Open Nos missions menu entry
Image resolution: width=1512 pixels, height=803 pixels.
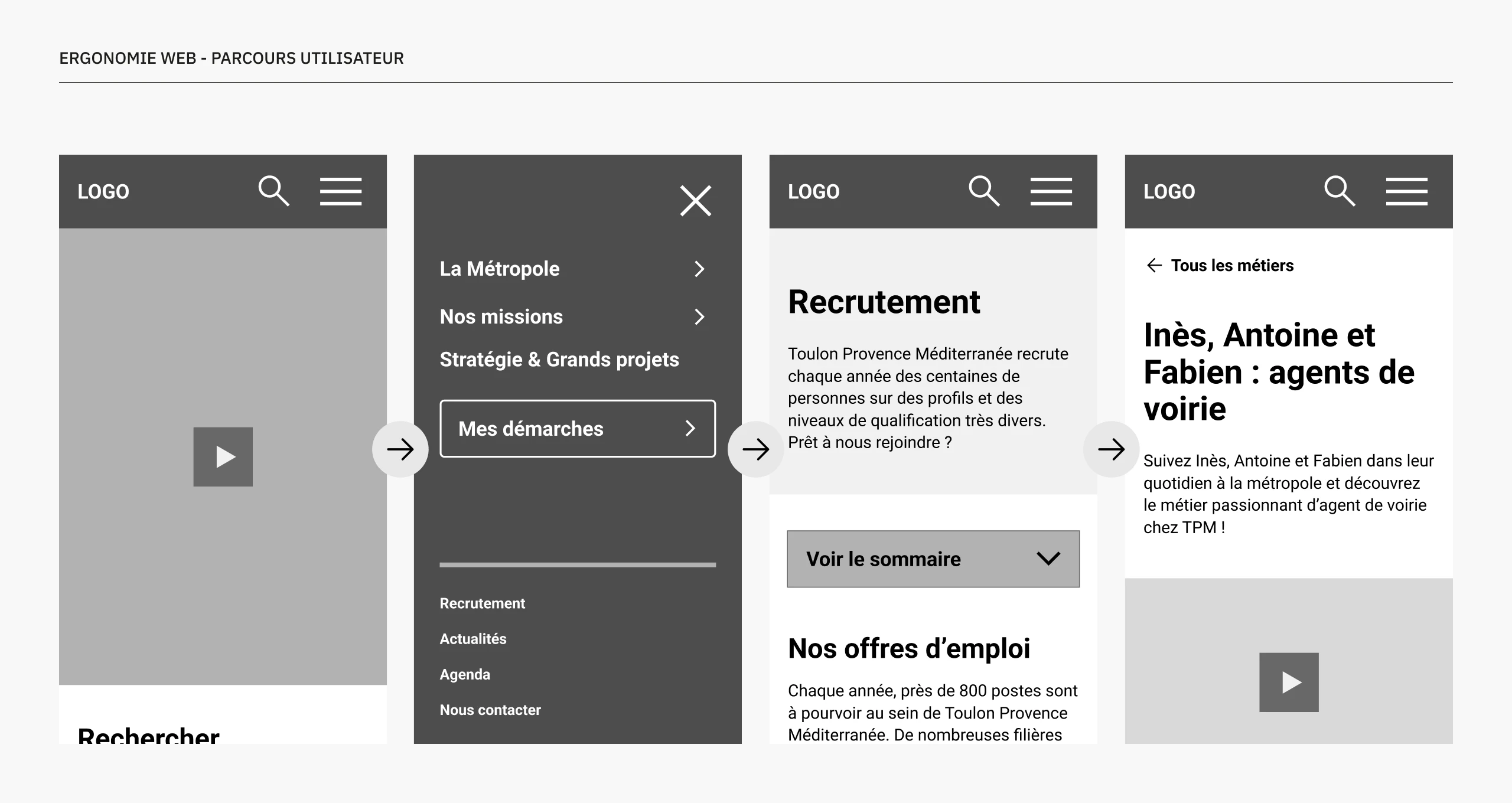coord(501,317)
